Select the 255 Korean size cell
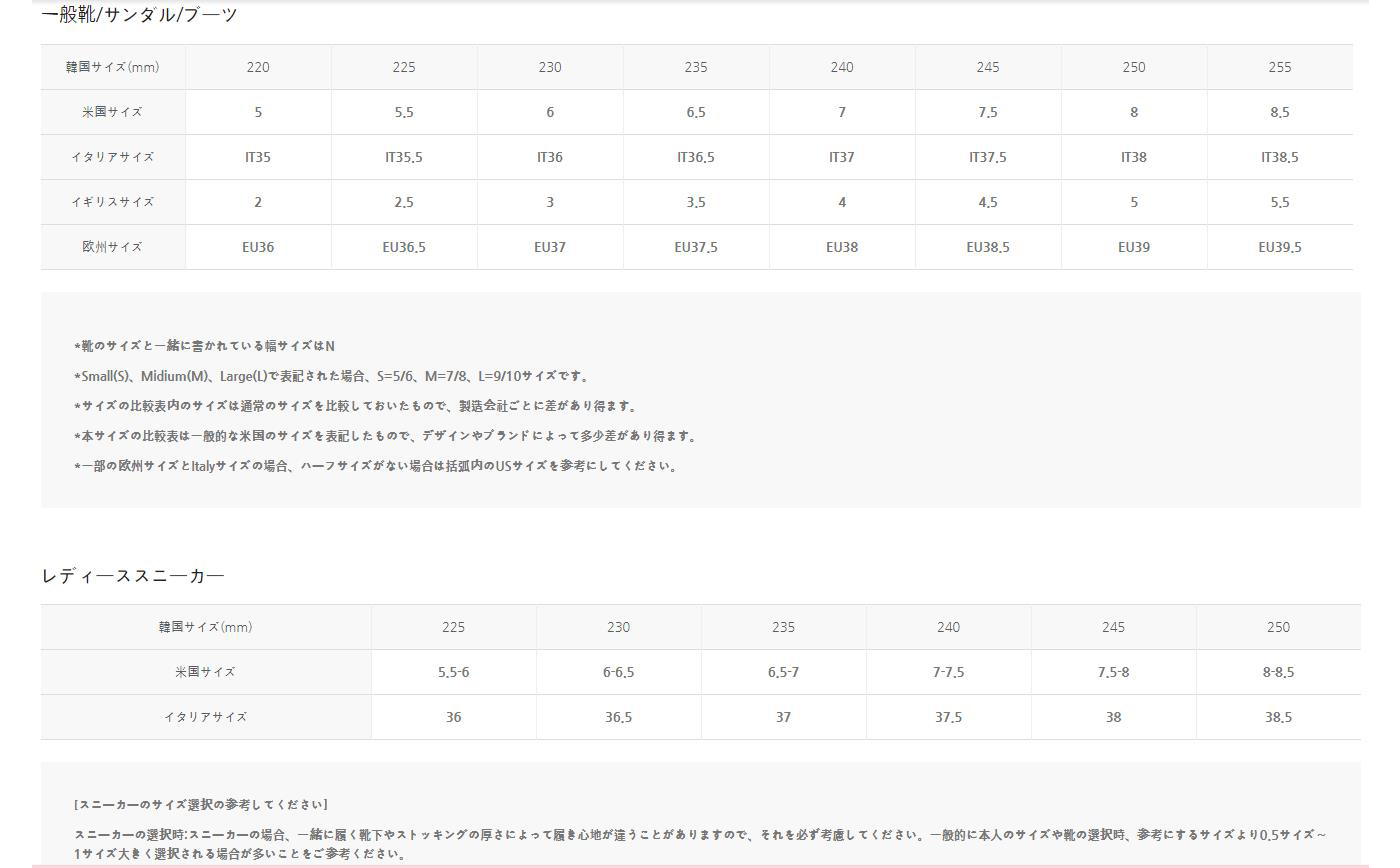 tap(1279, 67)
